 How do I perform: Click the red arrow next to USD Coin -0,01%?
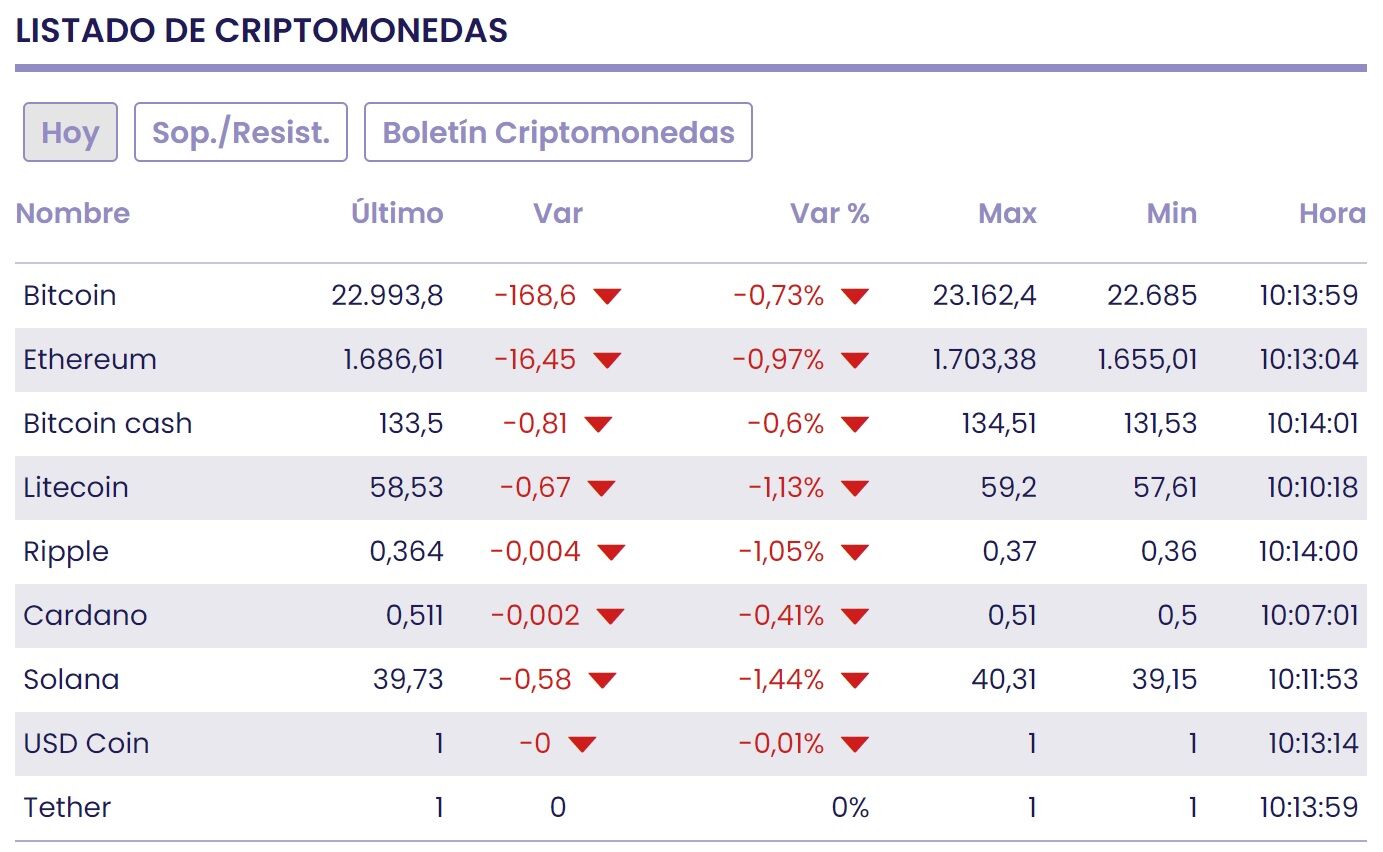pos(855,744)
